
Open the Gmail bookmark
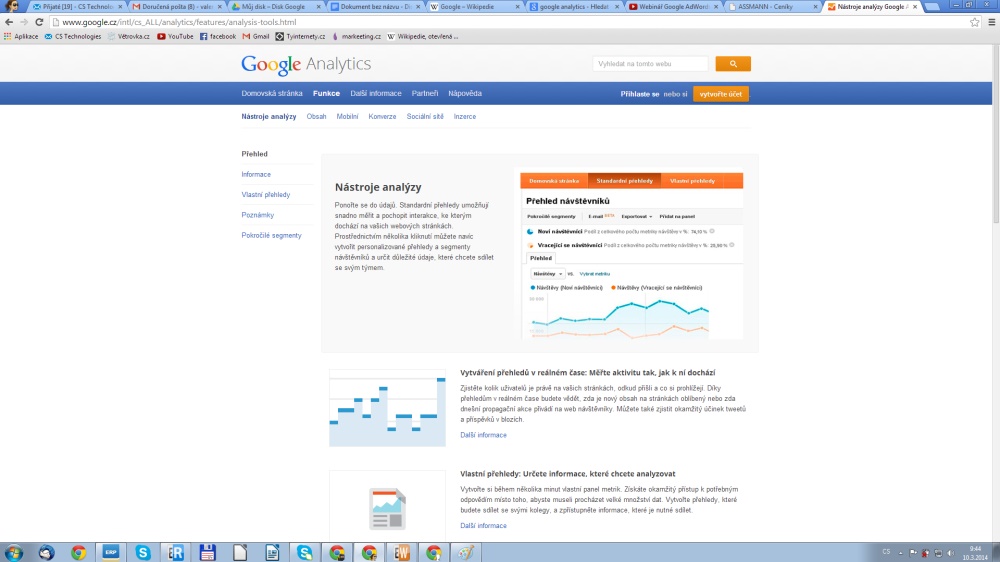click(256, 36)
